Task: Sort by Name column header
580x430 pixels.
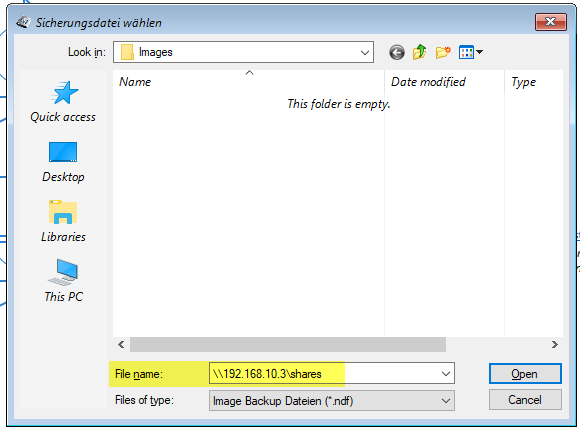Action: point(249,82)
